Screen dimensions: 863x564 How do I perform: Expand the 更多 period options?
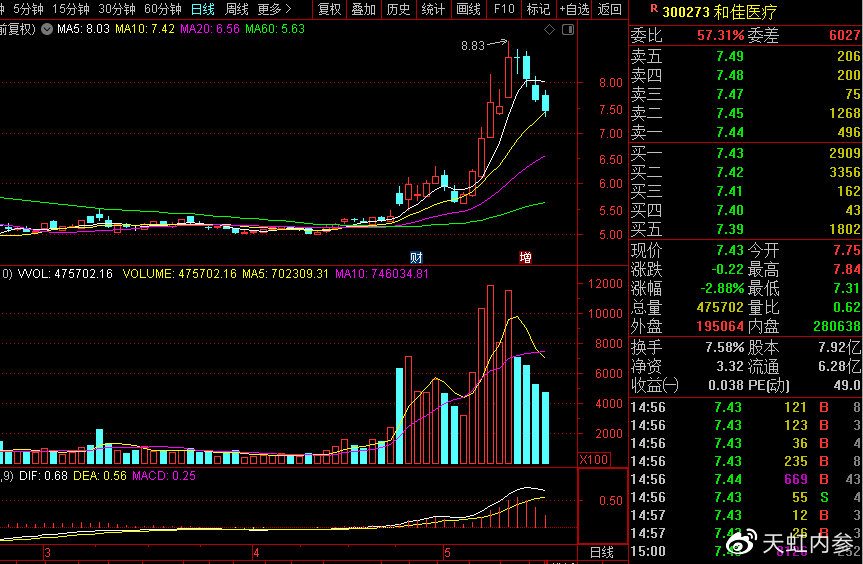pyautogui.click(x=273, y=9)
